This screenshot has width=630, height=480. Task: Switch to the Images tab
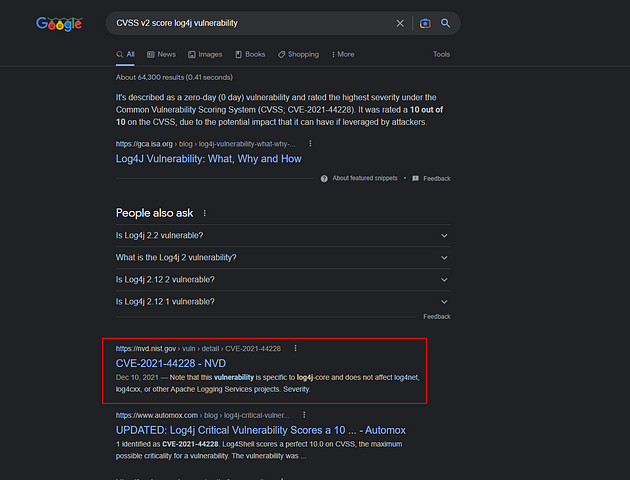click(205, 54)
